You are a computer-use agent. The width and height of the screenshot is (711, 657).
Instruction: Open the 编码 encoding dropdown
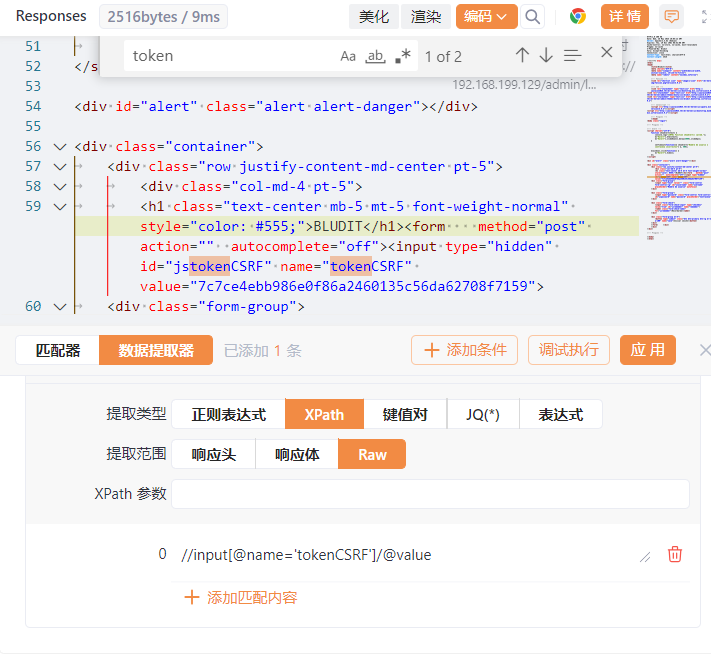point(486,17)
